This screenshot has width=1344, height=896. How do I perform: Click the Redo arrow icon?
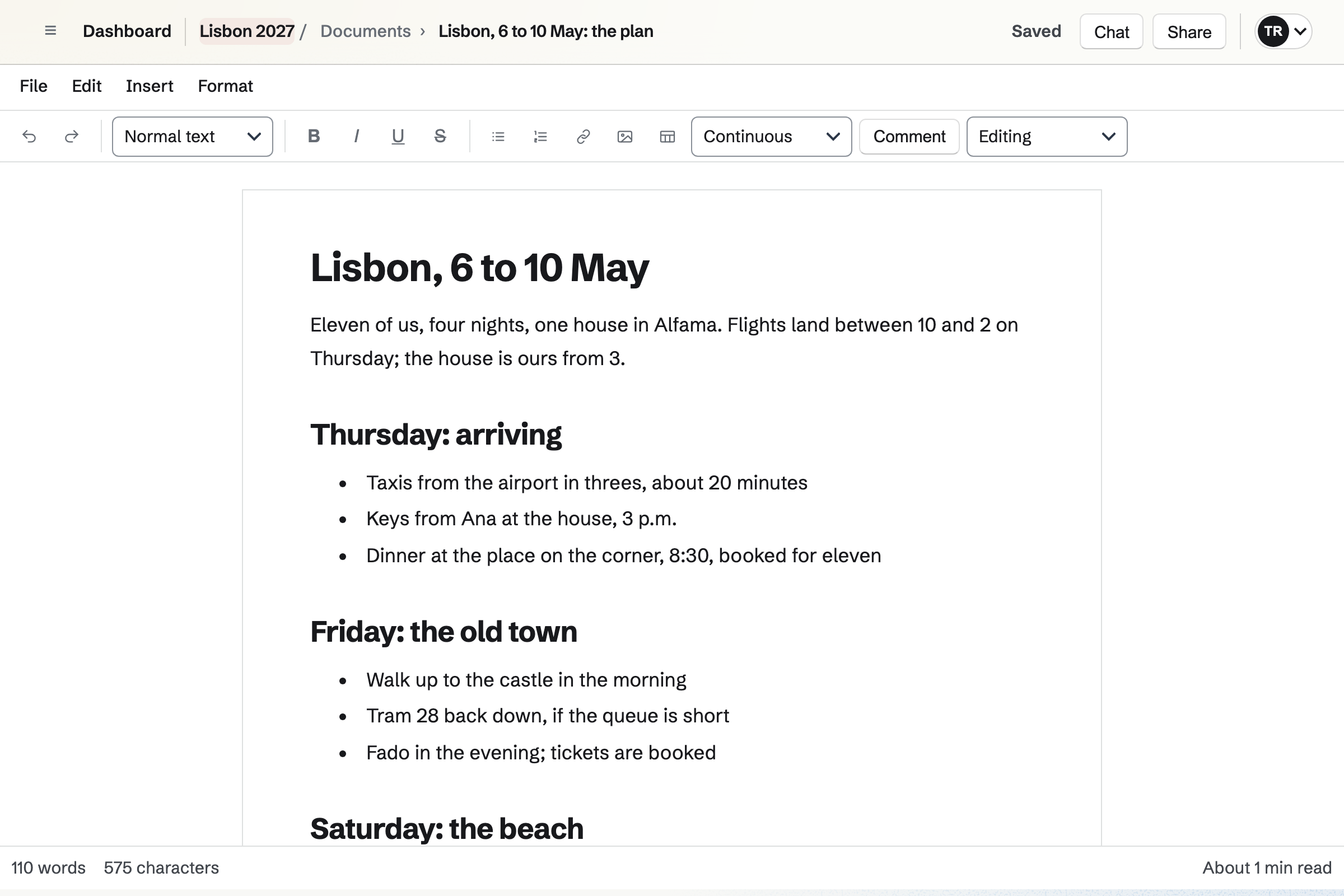(72, 137)
